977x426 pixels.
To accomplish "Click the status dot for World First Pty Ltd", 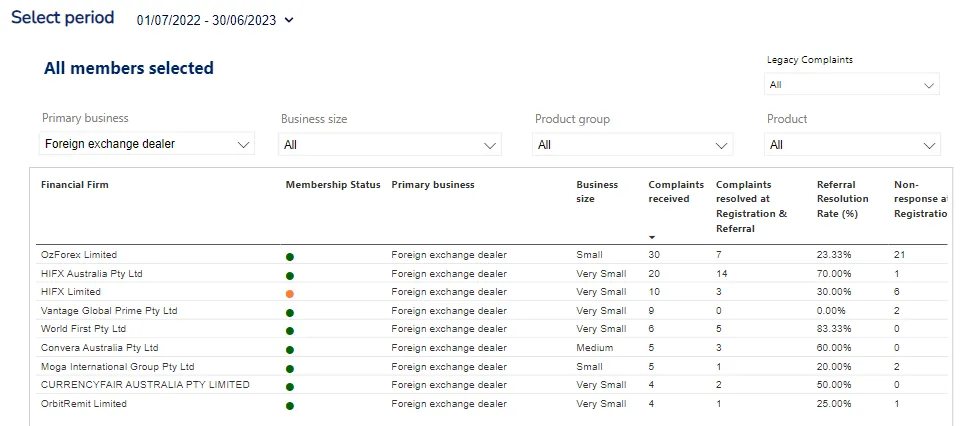I will (290, 331).
